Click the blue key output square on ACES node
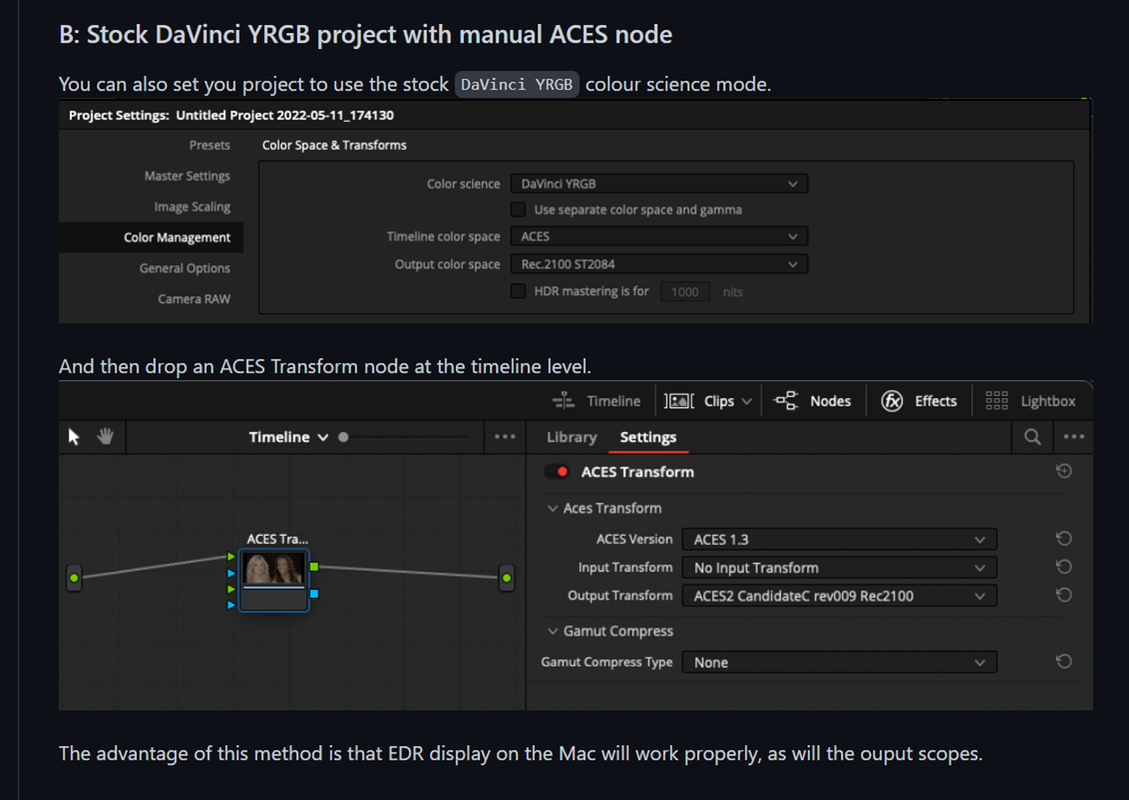The image size is (1129, 800). pyautogui.click(x=314, y=593)
